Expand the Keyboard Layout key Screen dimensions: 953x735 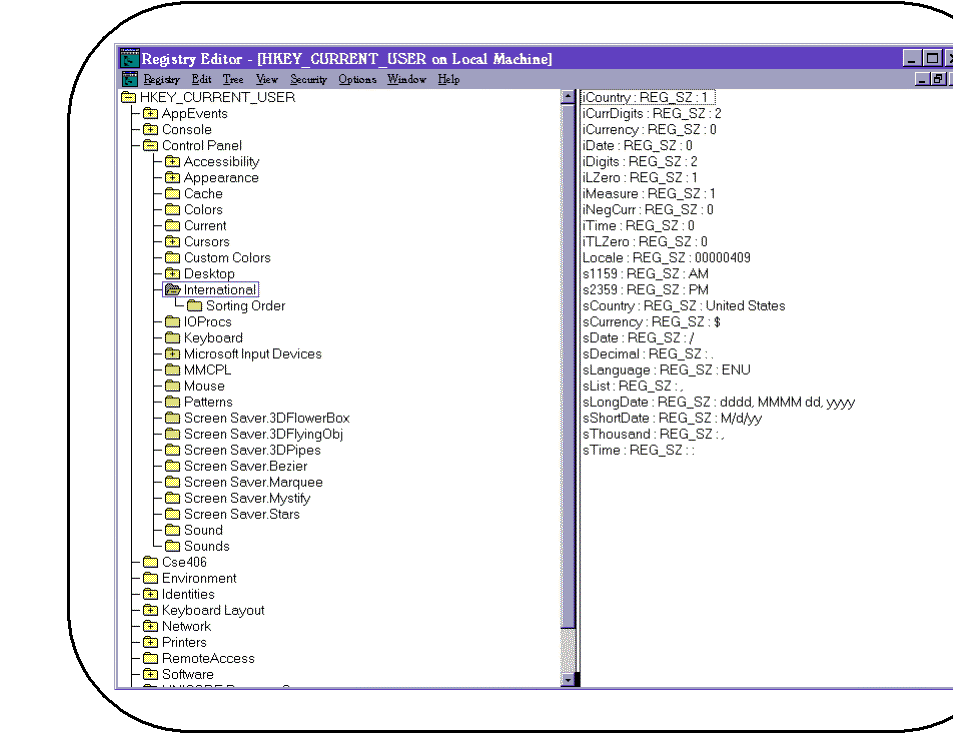150,610
